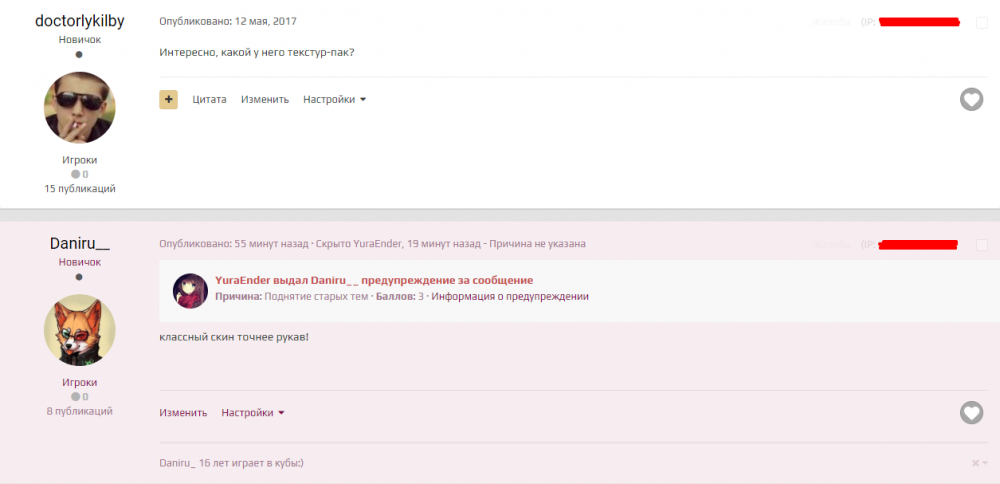Image resolution: width=1000 pixels, height=484 pixels.
Task: Click Жалоба to report doctorlykilby's post
Action: 832,22
